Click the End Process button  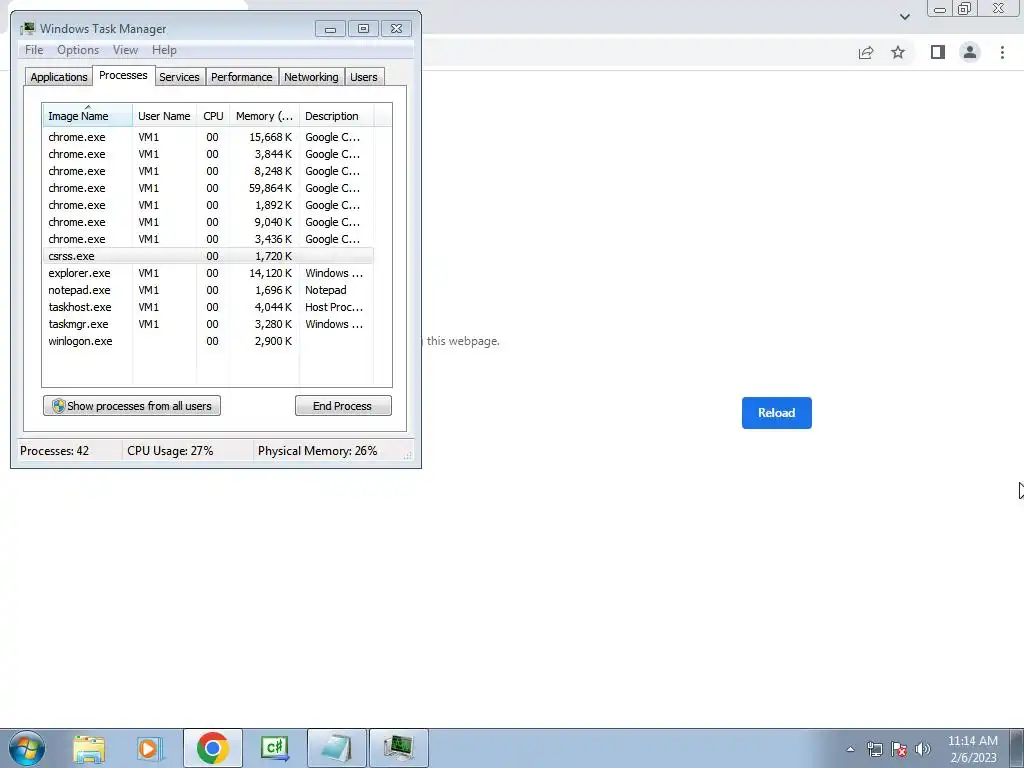(x=343, y=406)
